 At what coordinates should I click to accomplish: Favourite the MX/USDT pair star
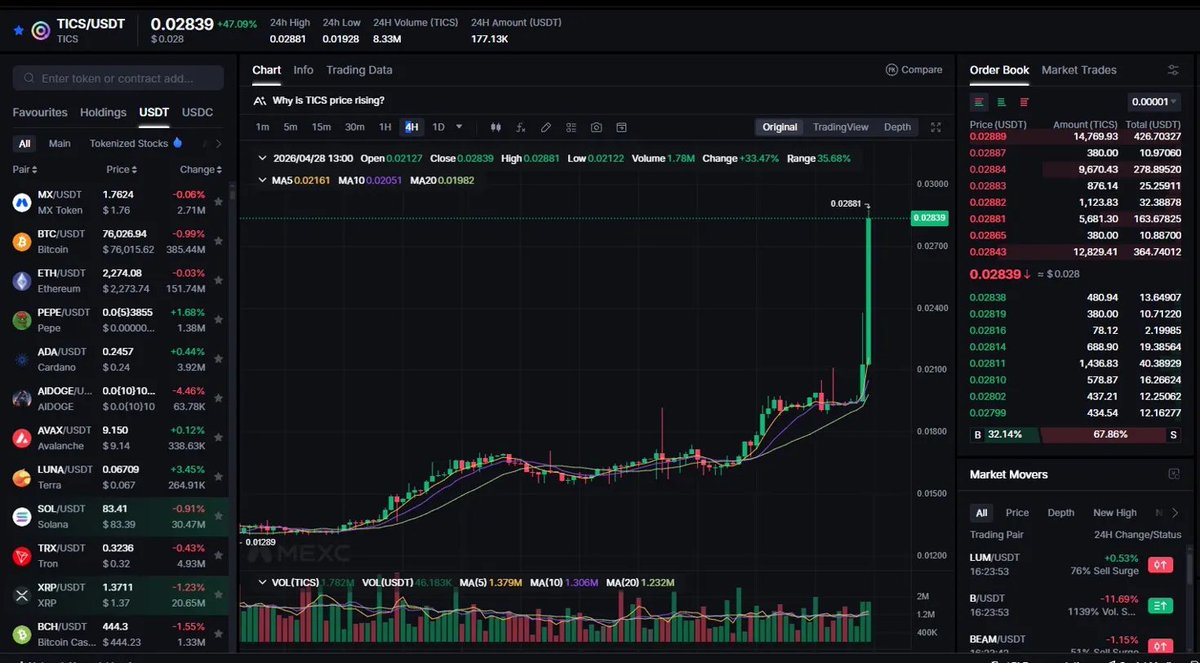coord(218,202)
